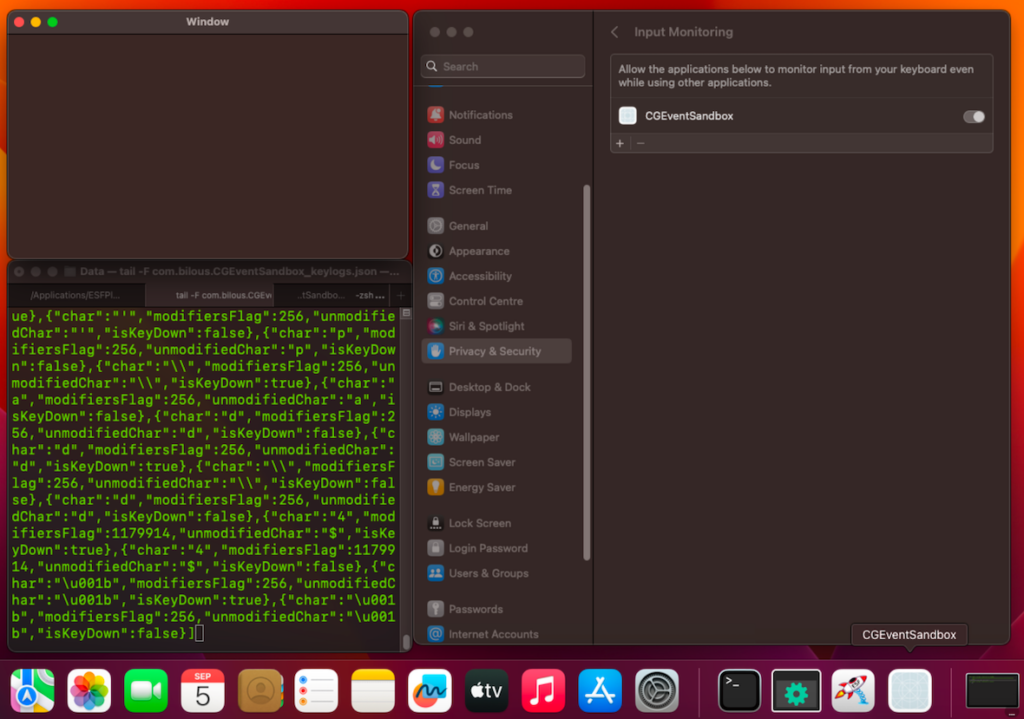Open Sound settings in the sidebar
The width and height of the screenshot is (1024, 719).
coord(465,139)
